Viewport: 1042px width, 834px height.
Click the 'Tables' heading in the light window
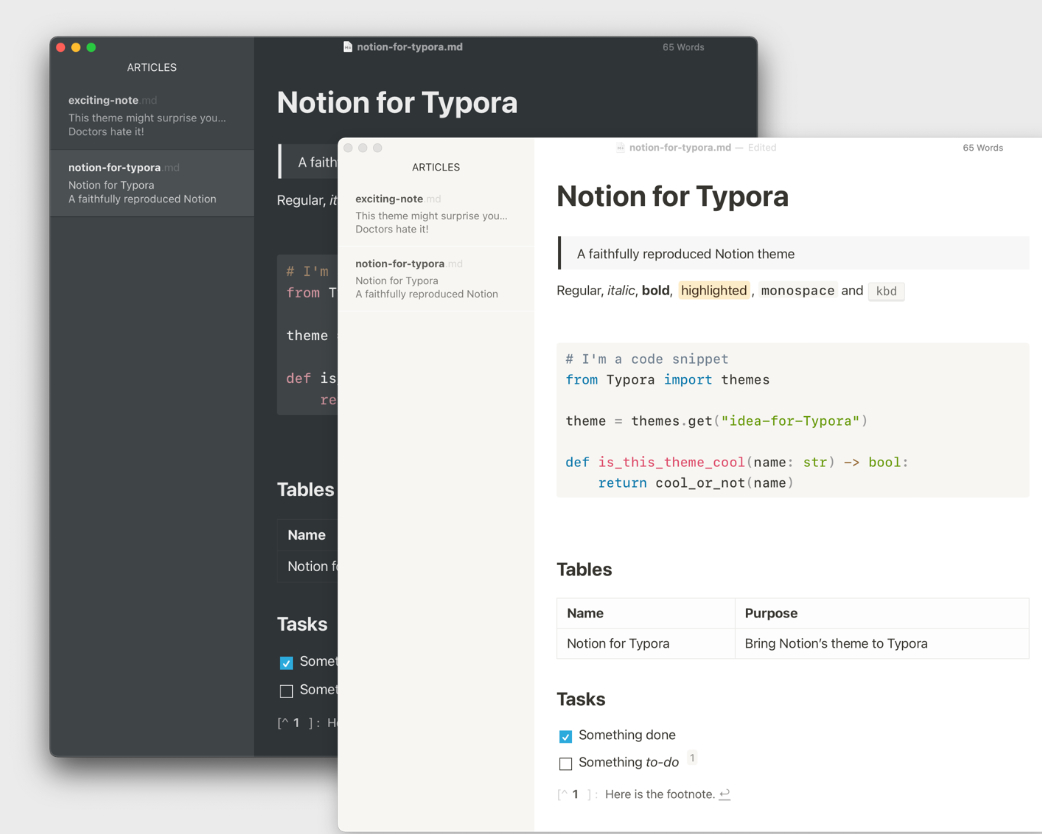click(584, 570)
